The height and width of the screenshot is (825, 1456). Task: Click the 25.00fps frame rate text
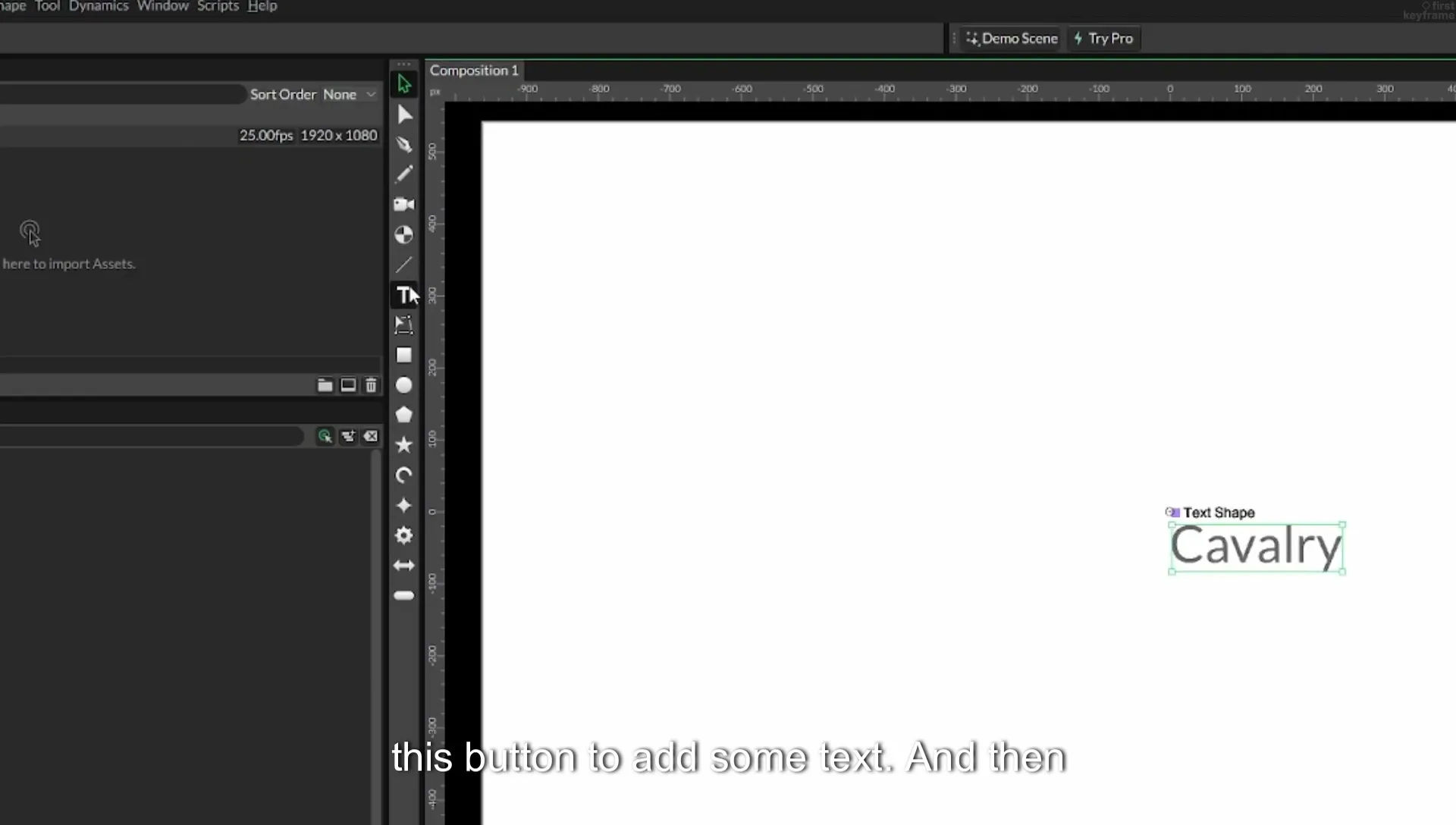(x=266, y=135)
